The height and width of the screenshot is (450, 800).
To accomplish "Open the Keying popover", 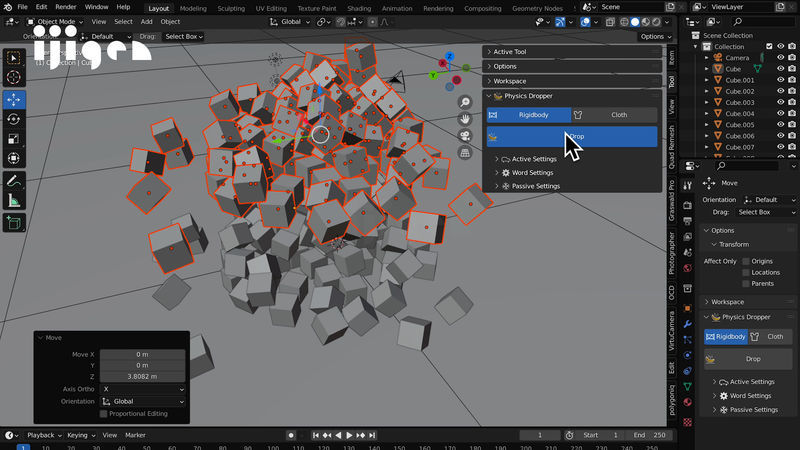I will click(x=81, y=435).
